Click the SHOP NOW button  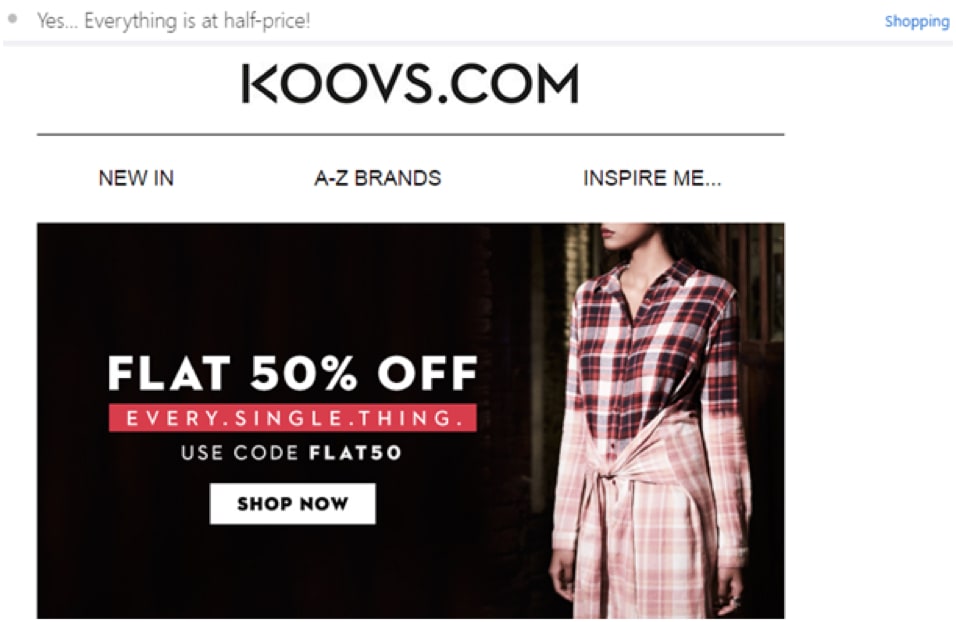coord(293,504)
